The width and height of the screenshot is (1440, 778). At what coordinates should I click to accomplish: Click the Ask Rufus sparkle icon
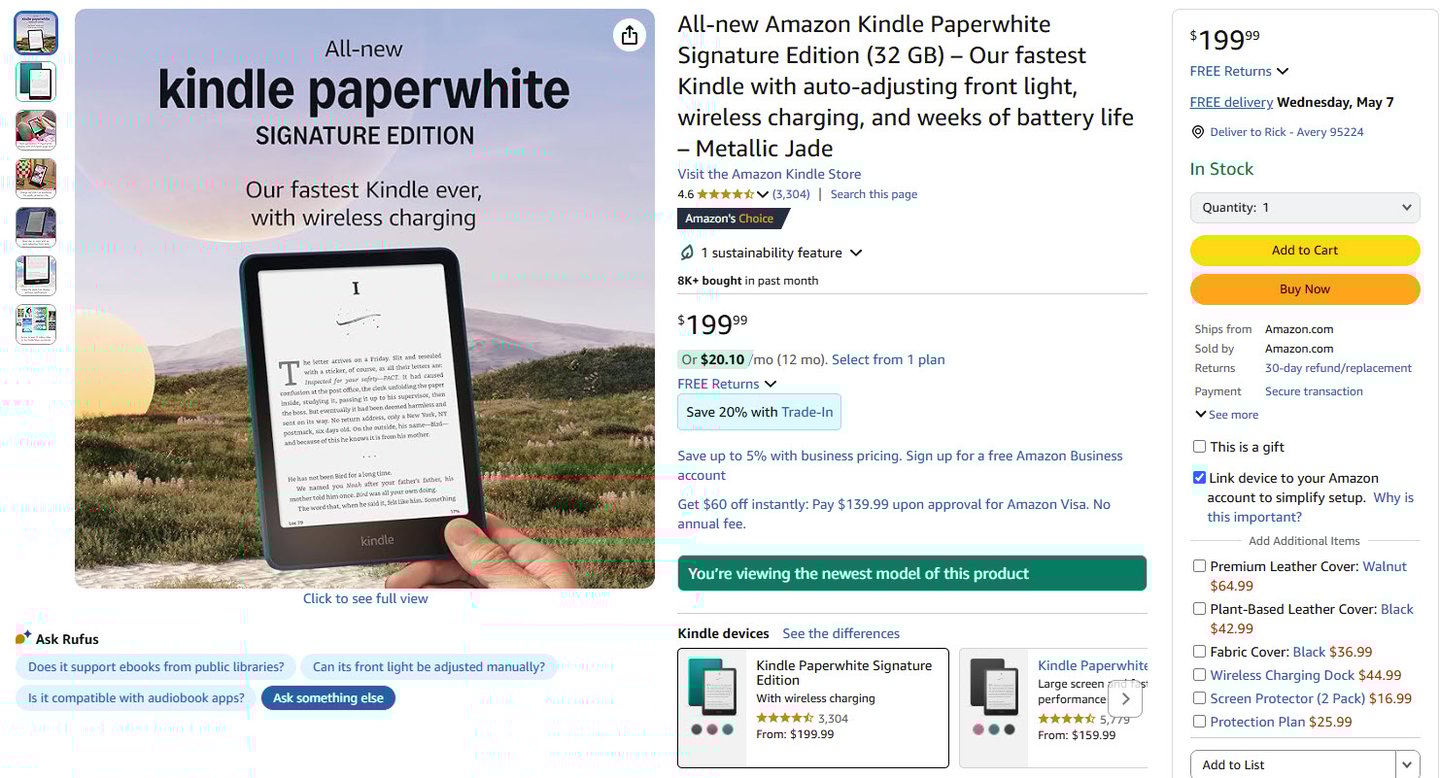pyautogui.click(x=23, y=638)
